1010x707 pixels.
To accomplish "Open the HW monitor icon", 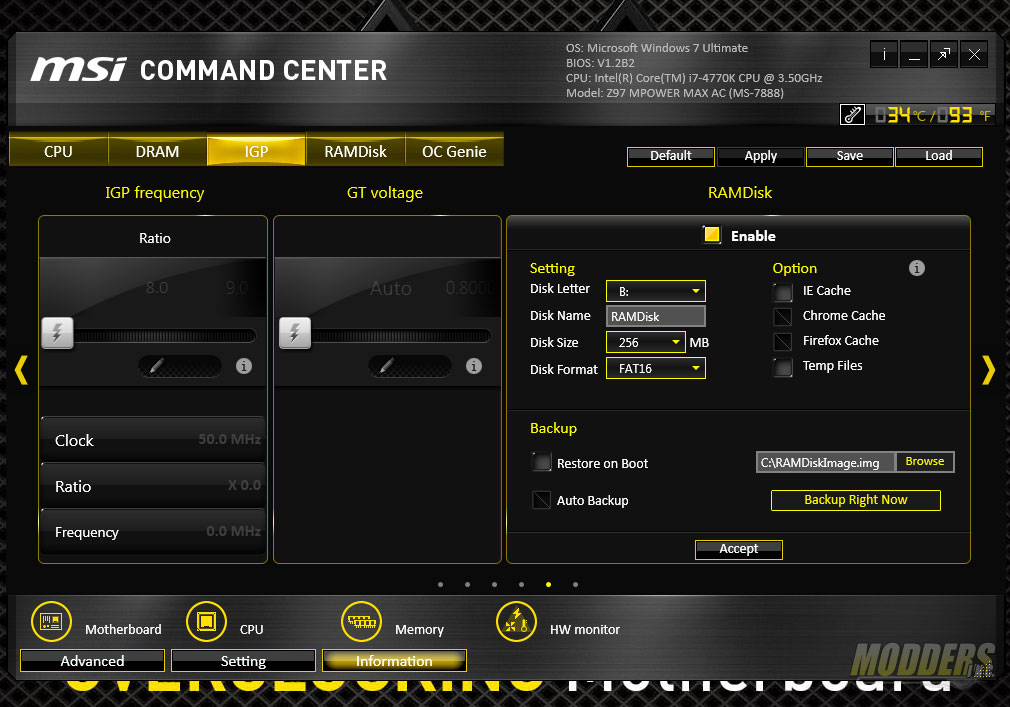I will [516, 621].
